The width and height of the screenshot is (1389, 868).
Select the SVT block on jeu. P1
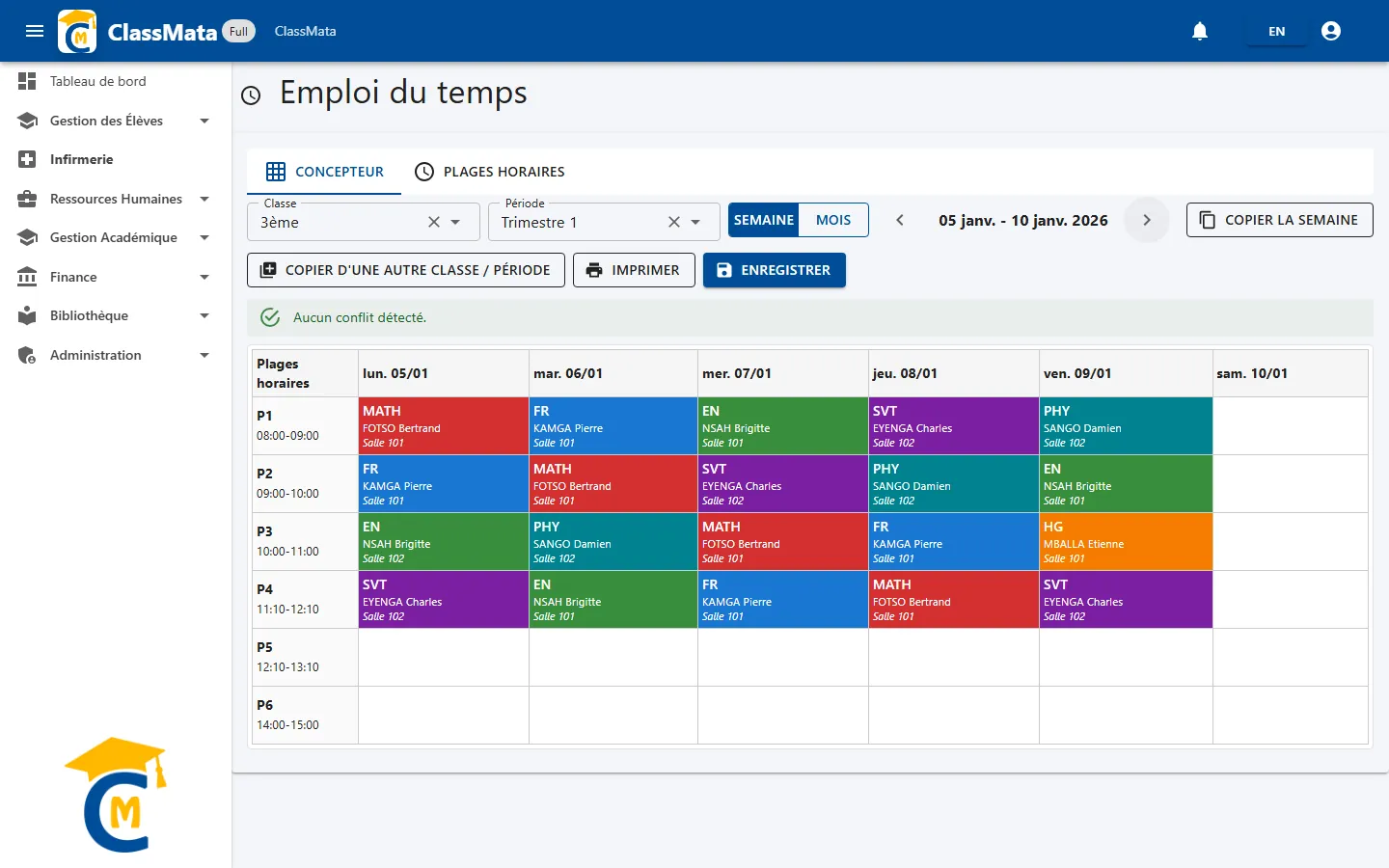click(x=954, y=425)
